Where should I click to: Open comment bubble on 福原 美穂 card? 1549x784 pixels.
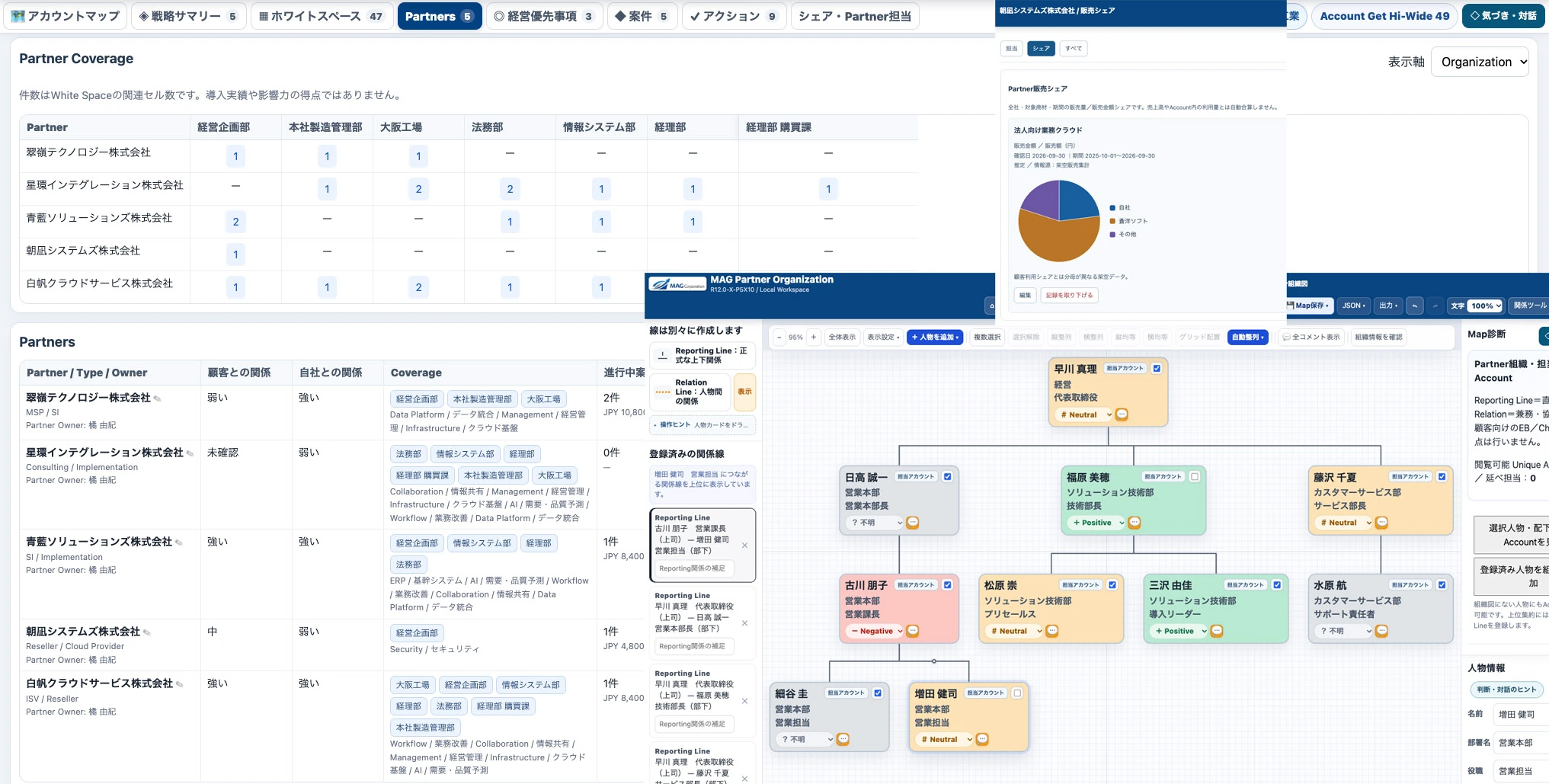coord(1134,523)
